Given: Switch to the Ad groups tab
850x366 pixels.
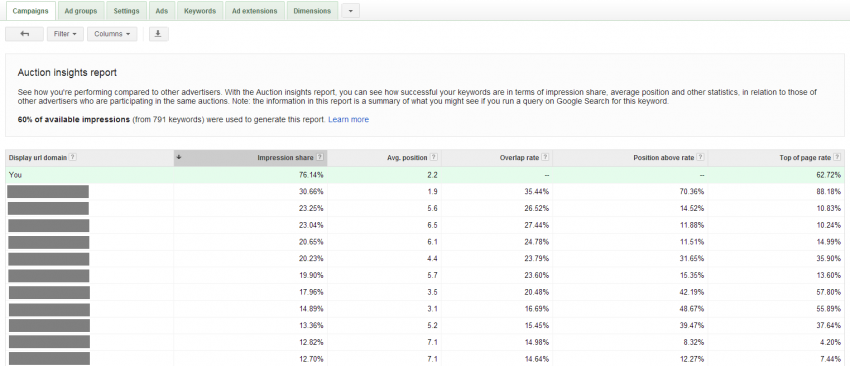Looking at the screenshot, I should [81, 11].
